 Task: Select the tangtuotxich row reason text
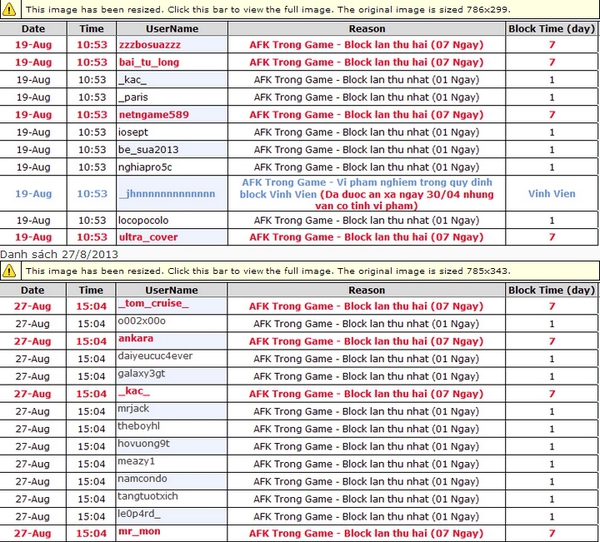click(366, 499)
